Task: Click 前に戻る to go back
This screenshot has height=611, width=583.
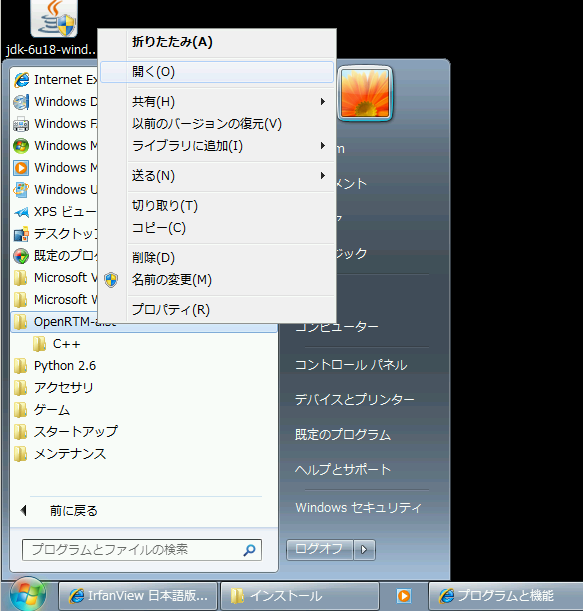Action: coord(74,510)
